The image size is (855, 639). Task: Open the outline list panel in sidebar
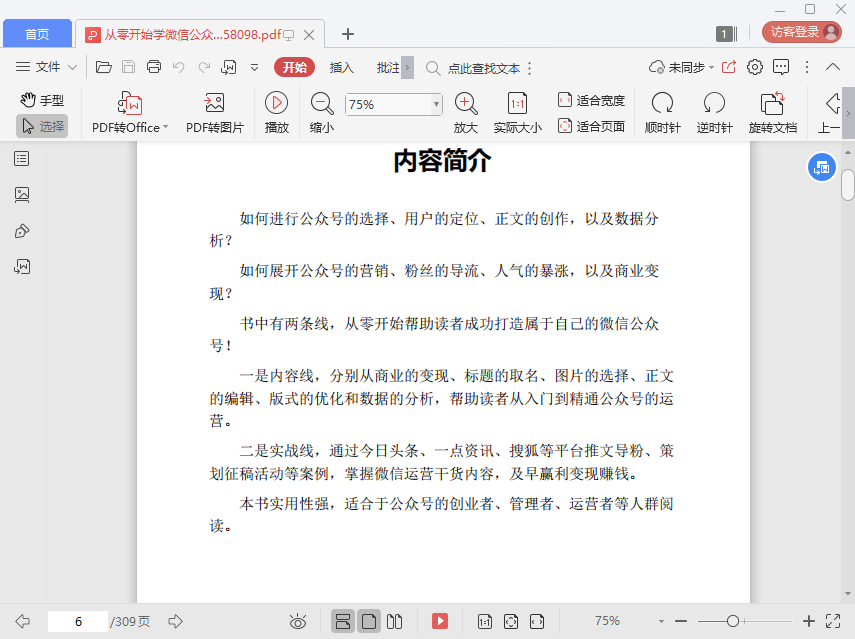click(22, 159)
